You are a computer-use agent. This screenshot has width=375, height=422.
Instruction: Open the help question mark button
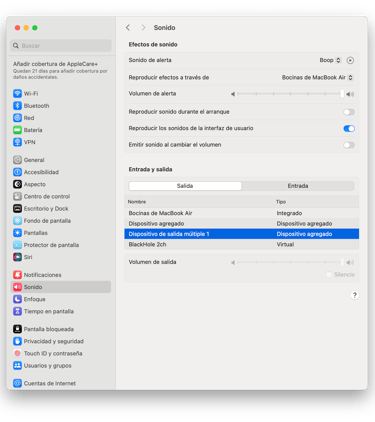[355, 295]
